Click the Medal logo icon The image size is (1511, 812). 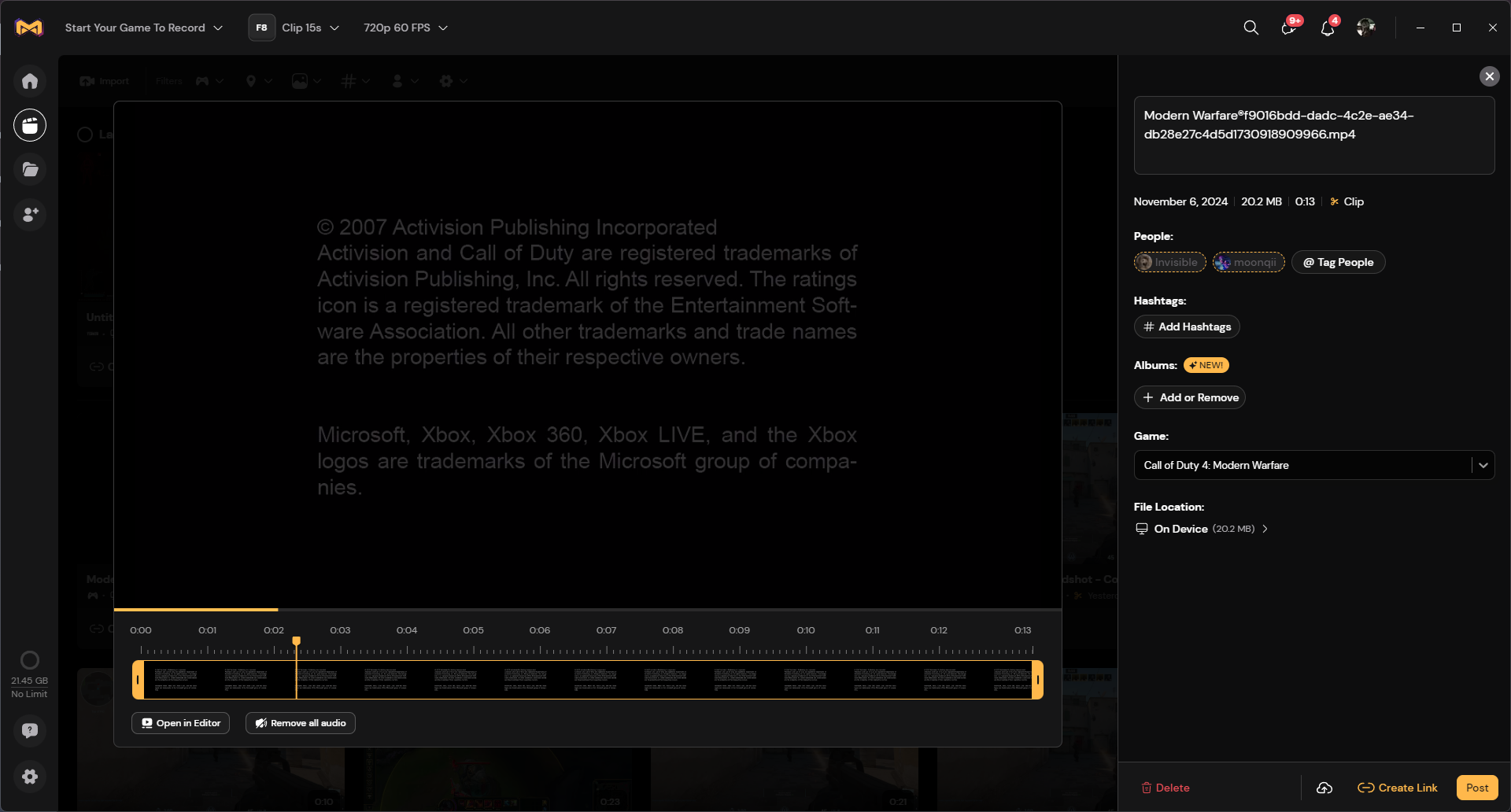[x=29, y=28]
